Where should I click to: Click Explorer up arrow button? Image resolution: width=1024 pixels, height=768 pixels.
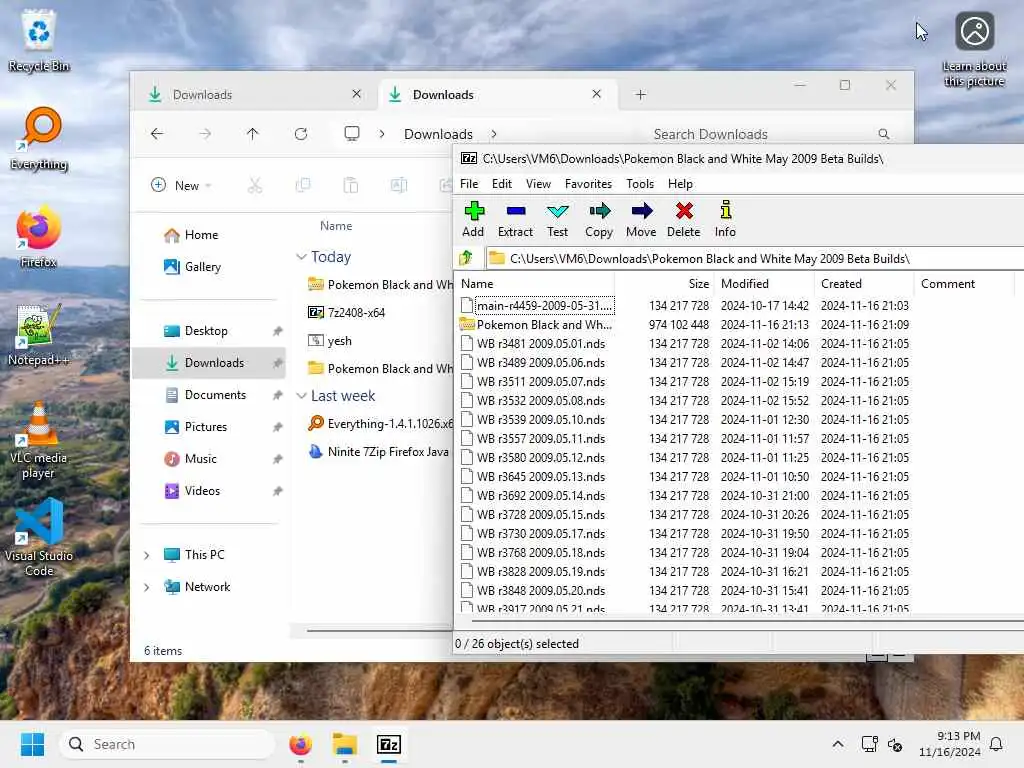[x=252, y=134]
